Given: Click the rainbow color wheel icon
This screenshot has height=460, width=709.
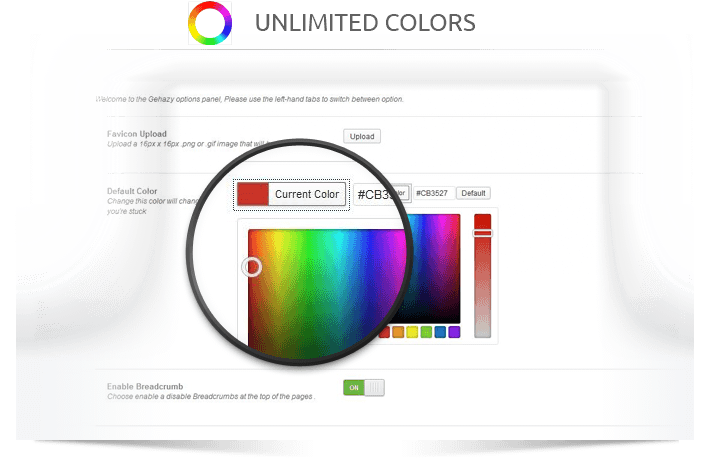Looking at the screenshot, I should click(x=209, y=23).
